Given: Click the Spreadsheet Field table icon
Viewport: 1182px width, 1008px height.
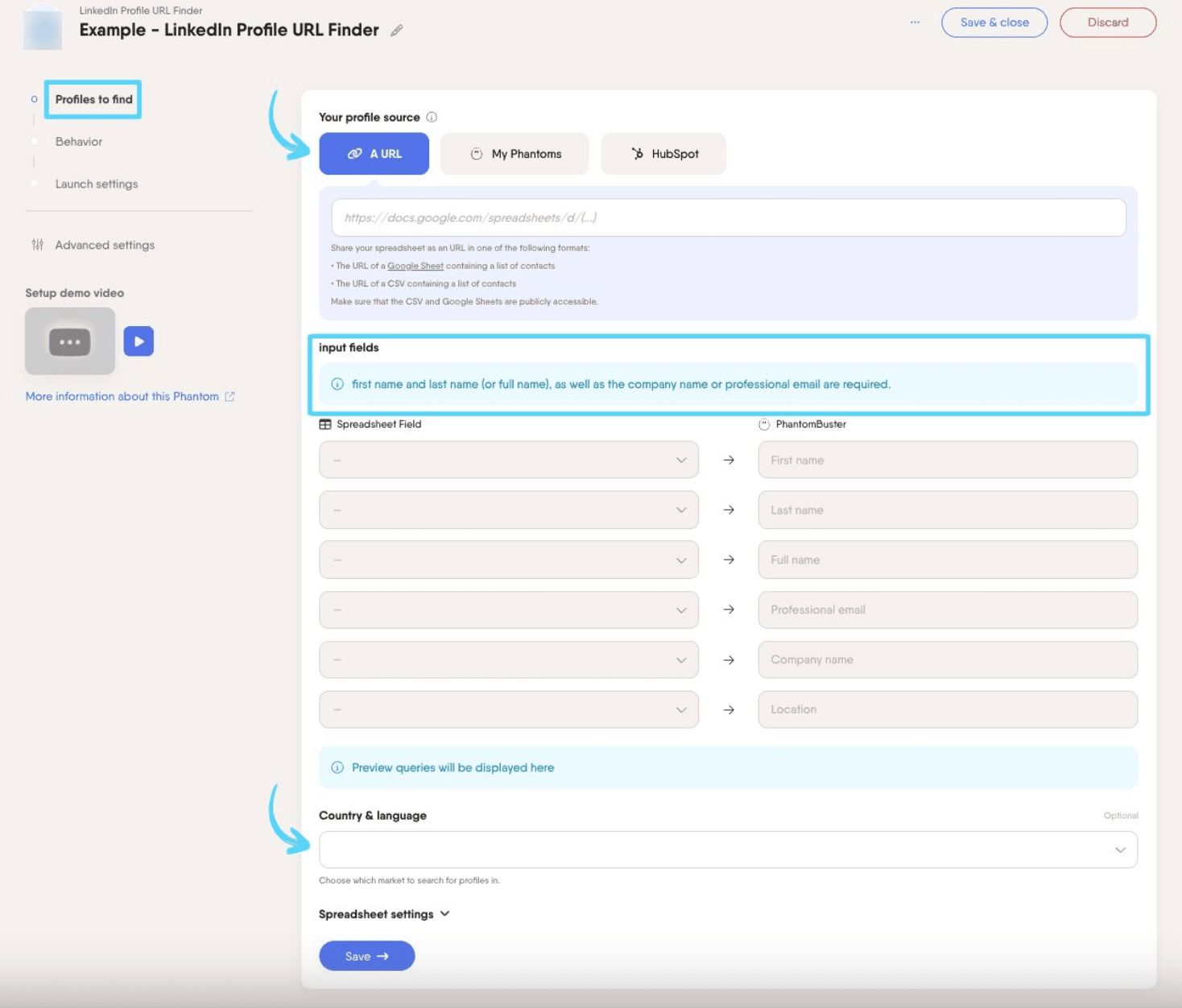Looking at the screenshot, I should coord(325,424).
